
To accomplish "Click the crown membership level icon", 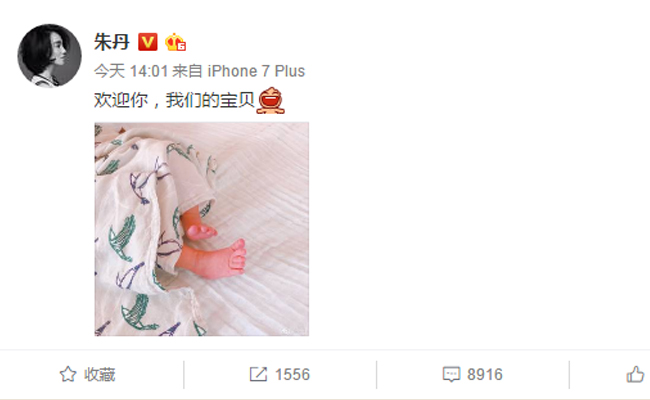I will coord(175,42).
